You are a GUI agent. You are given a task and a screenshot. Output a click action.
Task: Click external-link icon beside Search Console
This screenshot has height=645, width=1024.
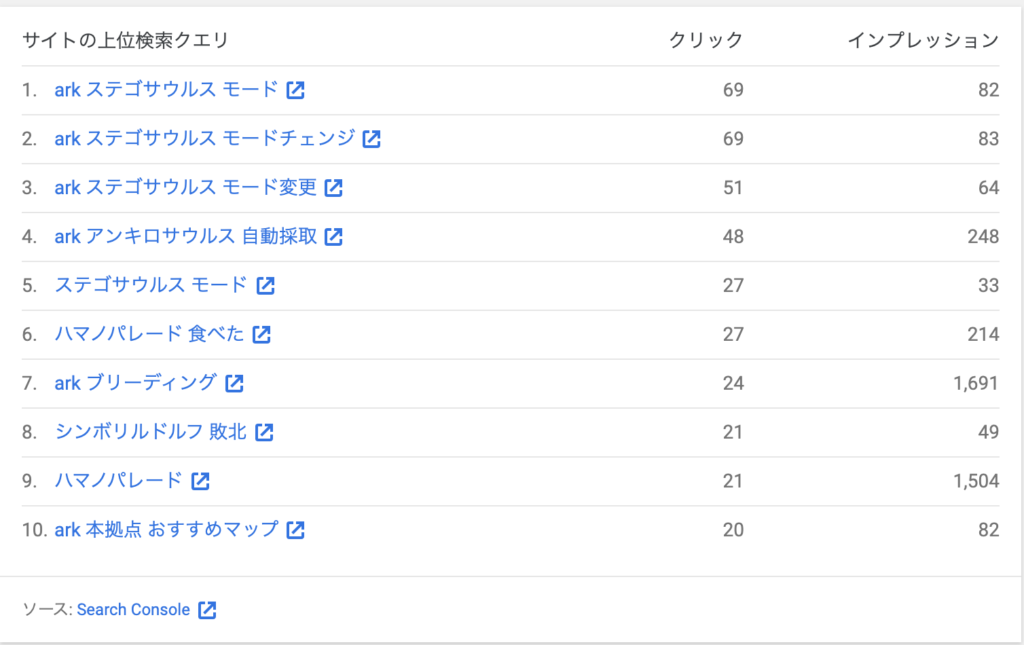(207, 610)
